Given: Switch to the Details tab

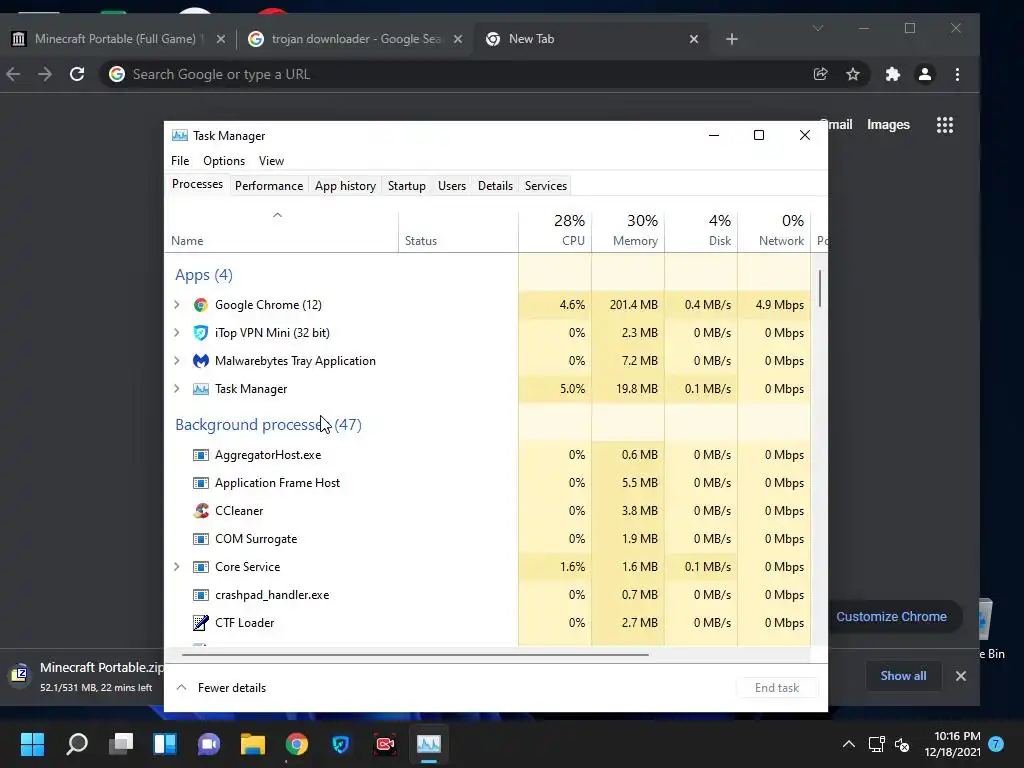Looking at the screenshot, I should tap(495, 186).
